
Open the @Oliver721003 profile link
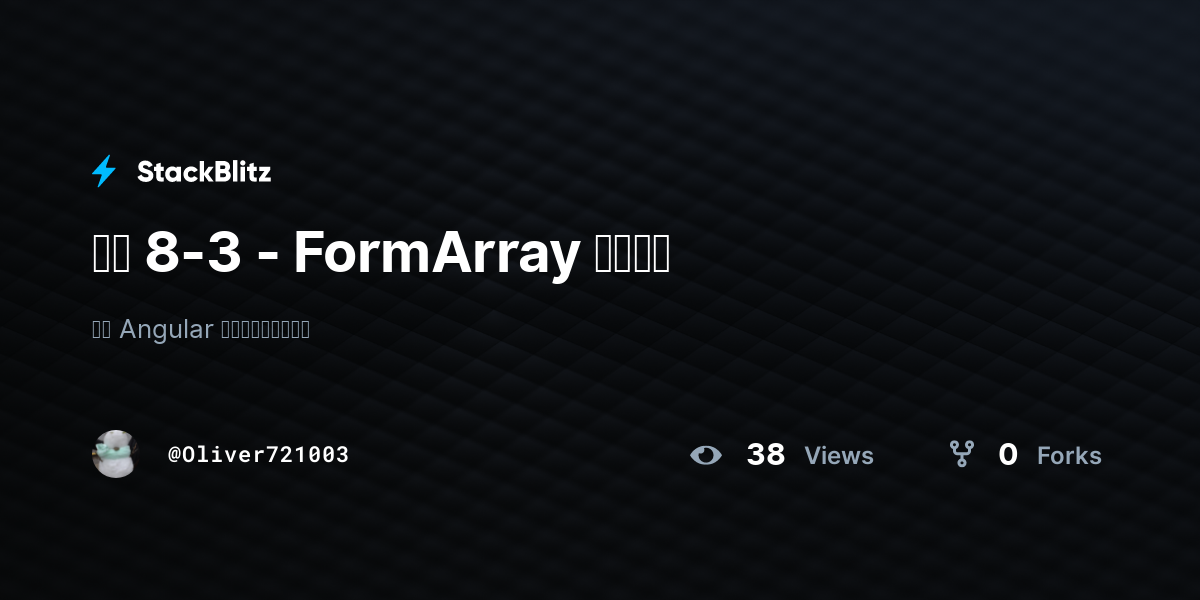click(x=258, y=455)
